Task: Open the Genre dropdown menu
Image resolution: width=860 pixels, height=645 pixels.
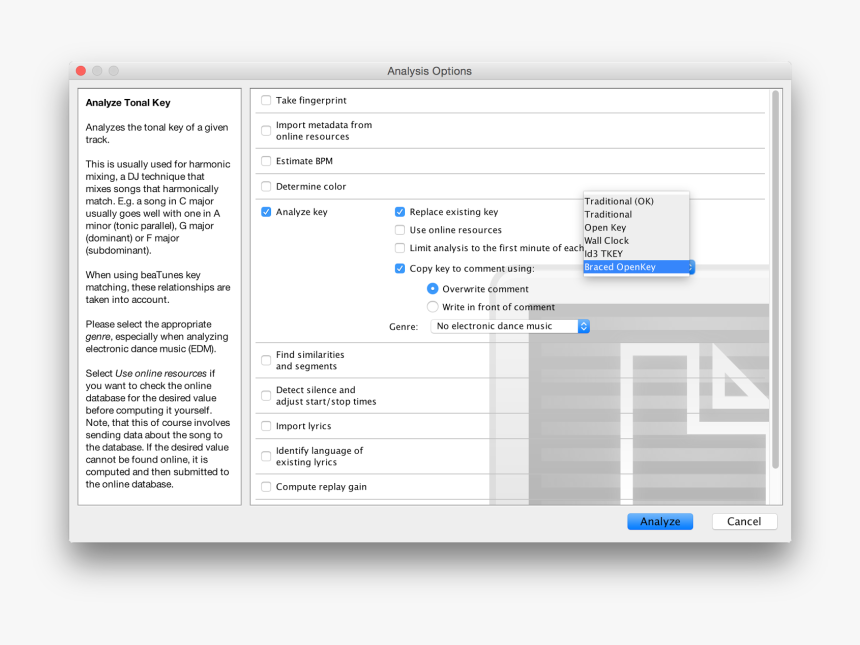Action: [510, 326]
